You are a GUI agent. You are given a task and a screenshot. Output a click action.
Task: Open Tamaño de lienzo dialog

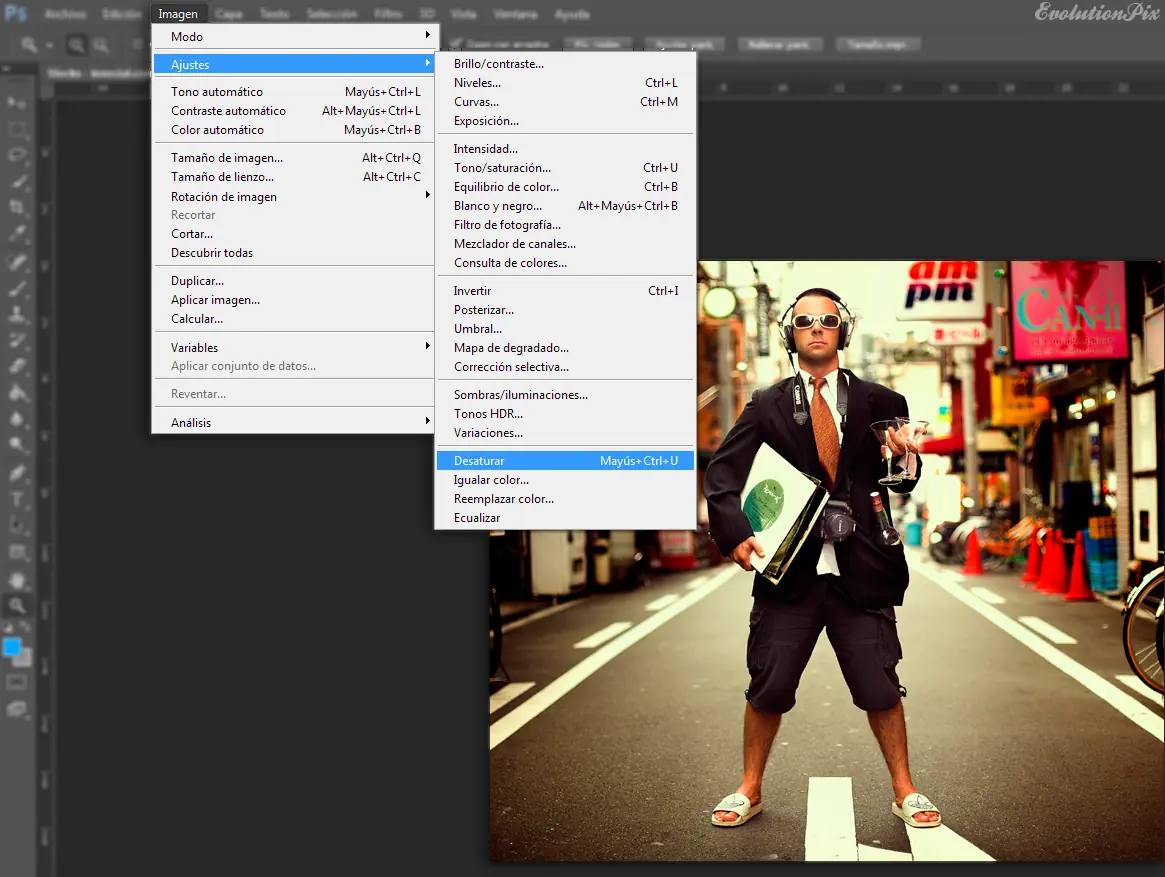click(x=294, y=177)
